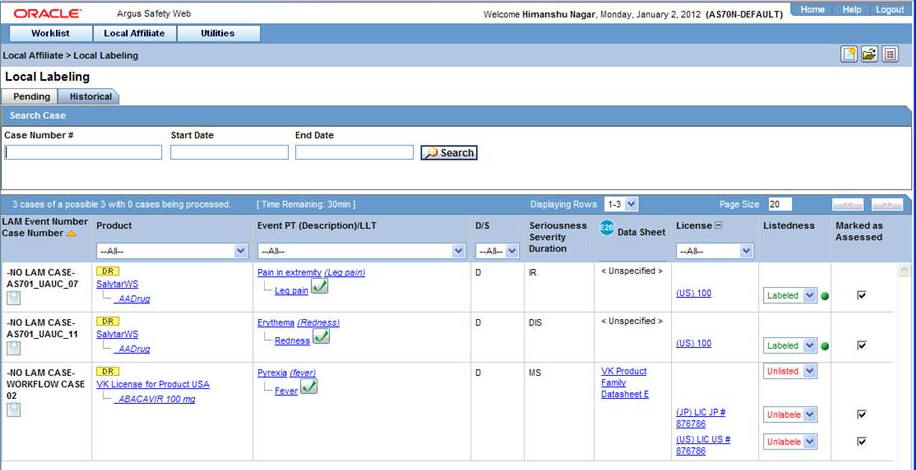The height and width of the screenshot is (470, 916).
Task: Open the Leg pain LLT link
Action: pos(292,291)
